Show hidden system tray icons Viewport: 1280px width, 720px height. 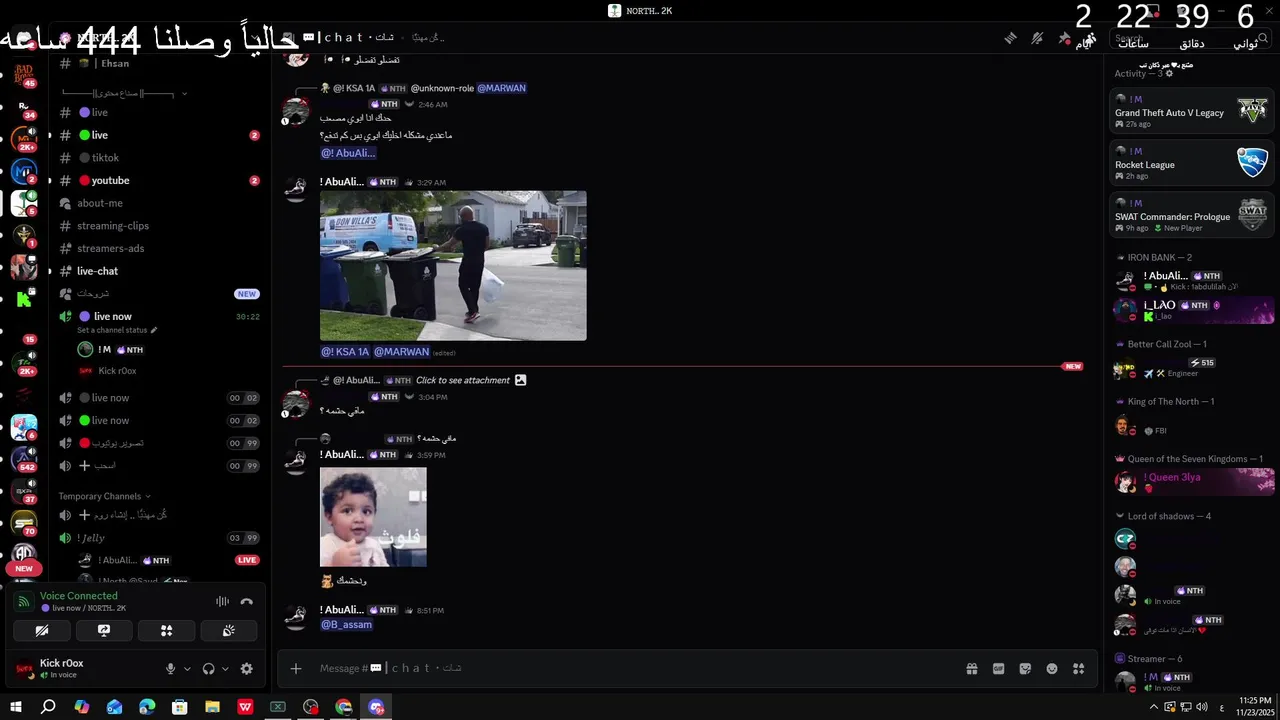tap(1153, 707)
